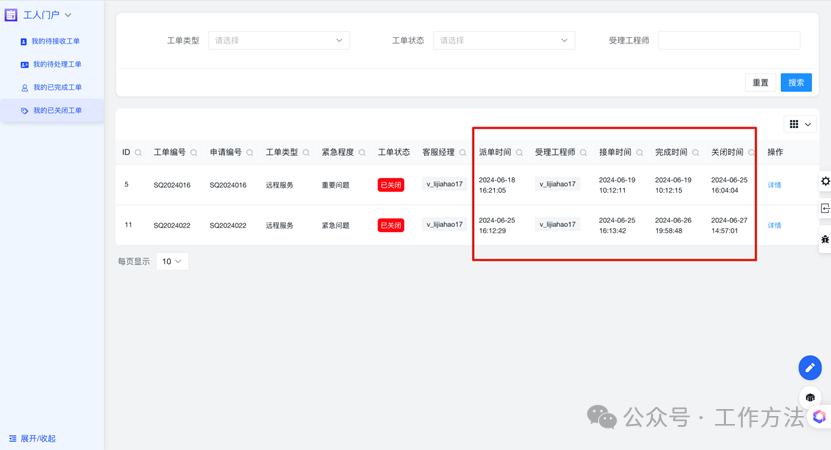The height and width of the screenshot is (450, 831).
Task: Open 我的待接收工单 menu item
Action: click(x=55, y=42)
